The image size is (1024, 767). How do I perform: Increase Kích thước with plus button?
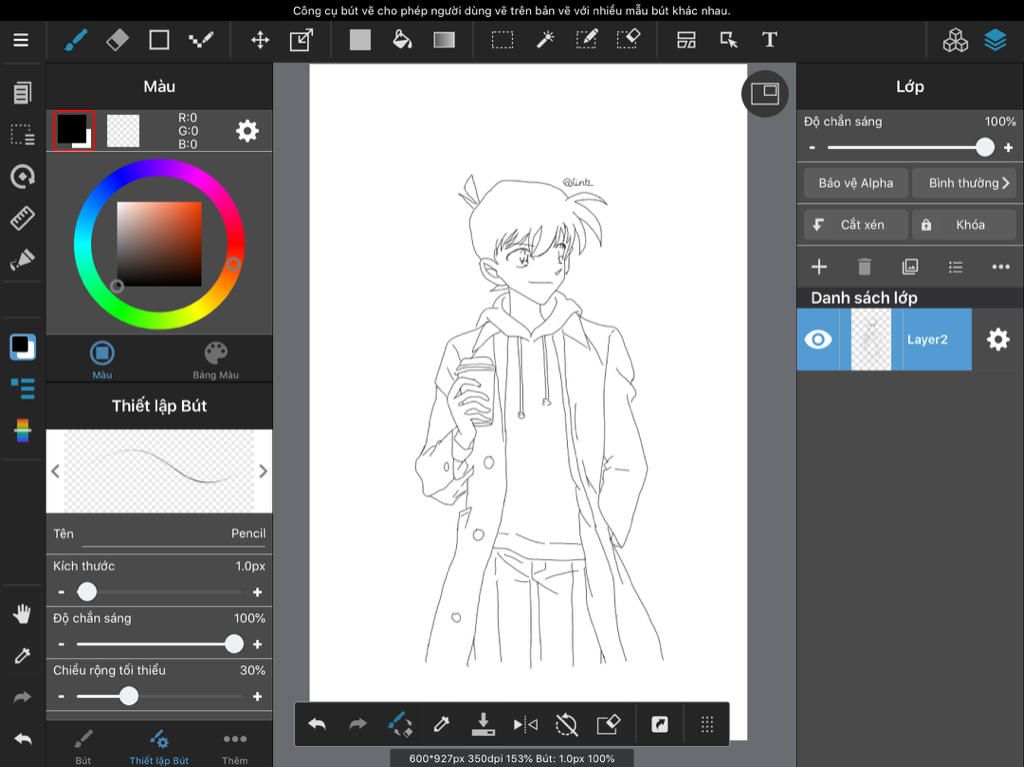pyautogui.click(x=257, y=592)
